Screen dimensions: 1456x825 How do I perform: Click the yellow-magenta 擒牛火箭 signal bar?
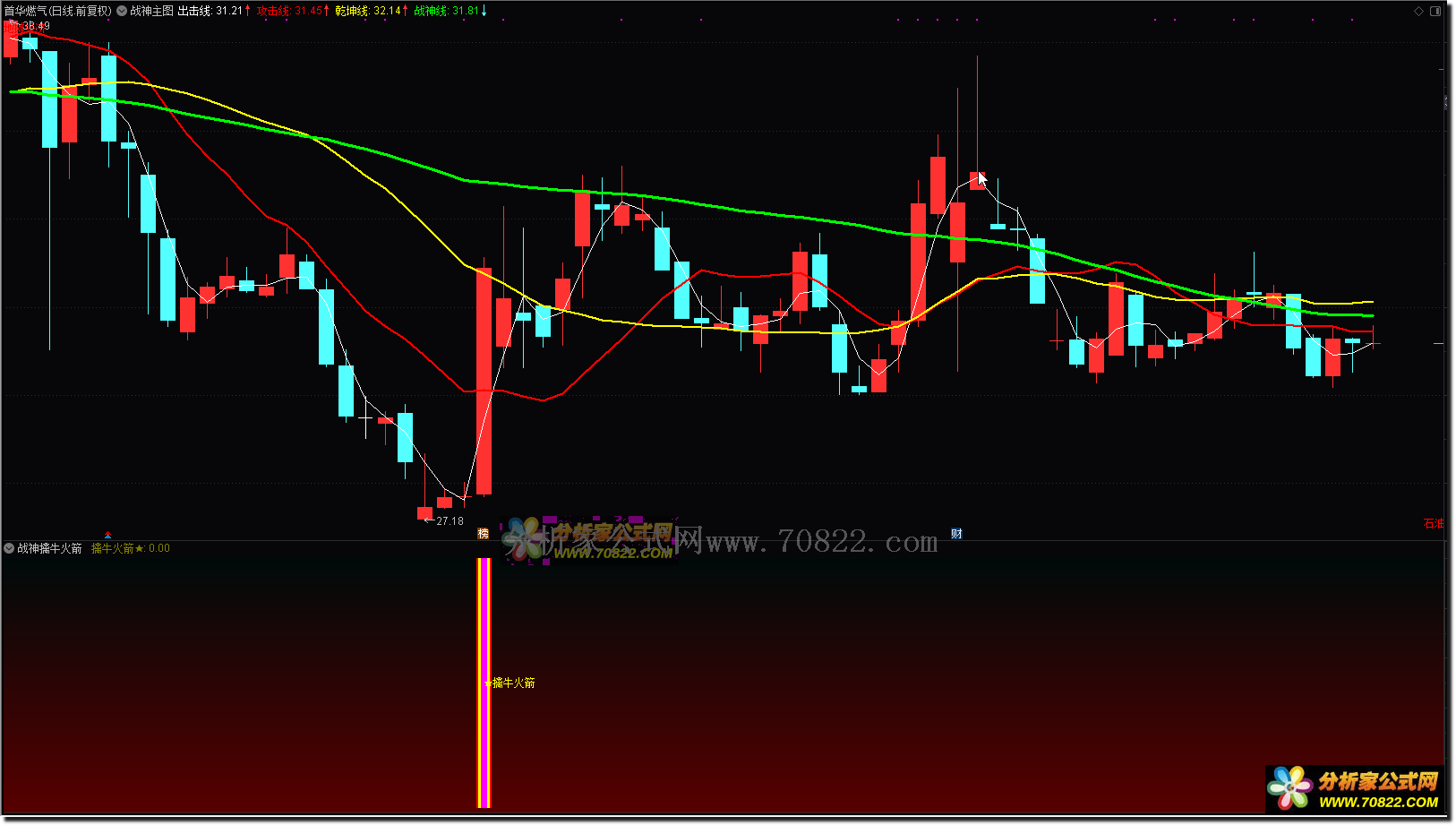[484, 683]
